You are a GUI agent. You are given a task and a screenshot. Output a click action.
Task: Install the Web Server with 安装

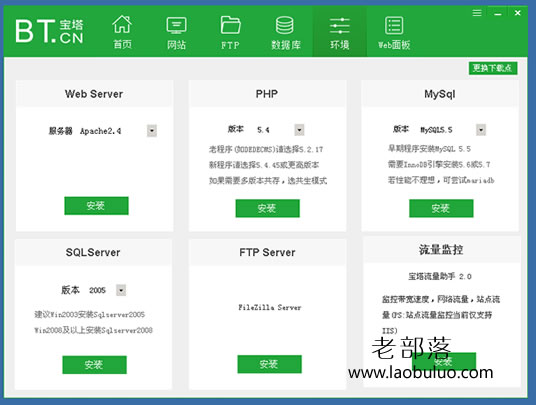[x=96, y=206]
